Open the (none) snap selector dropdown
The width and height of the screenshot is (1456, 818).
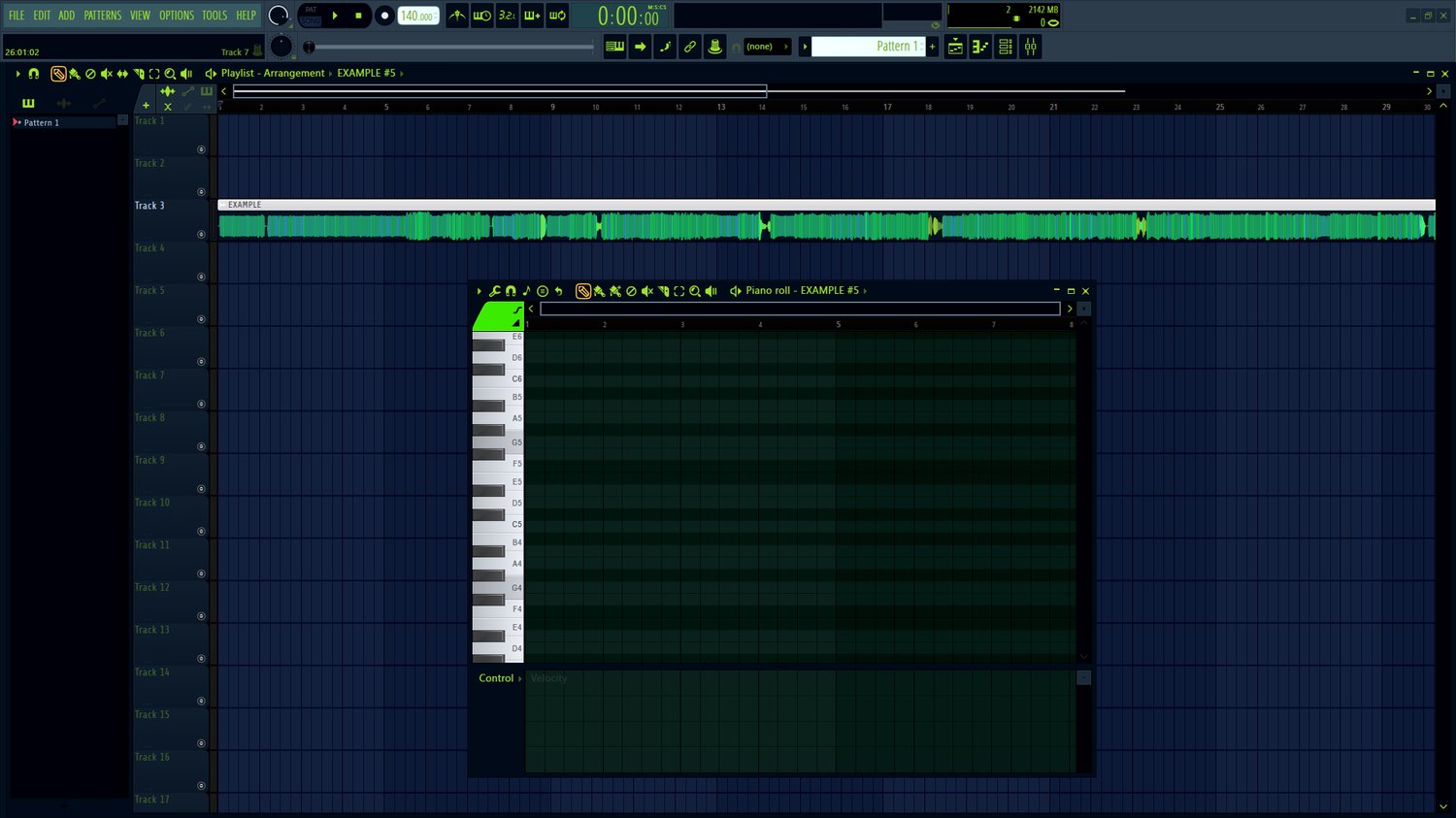coord(767,46)
